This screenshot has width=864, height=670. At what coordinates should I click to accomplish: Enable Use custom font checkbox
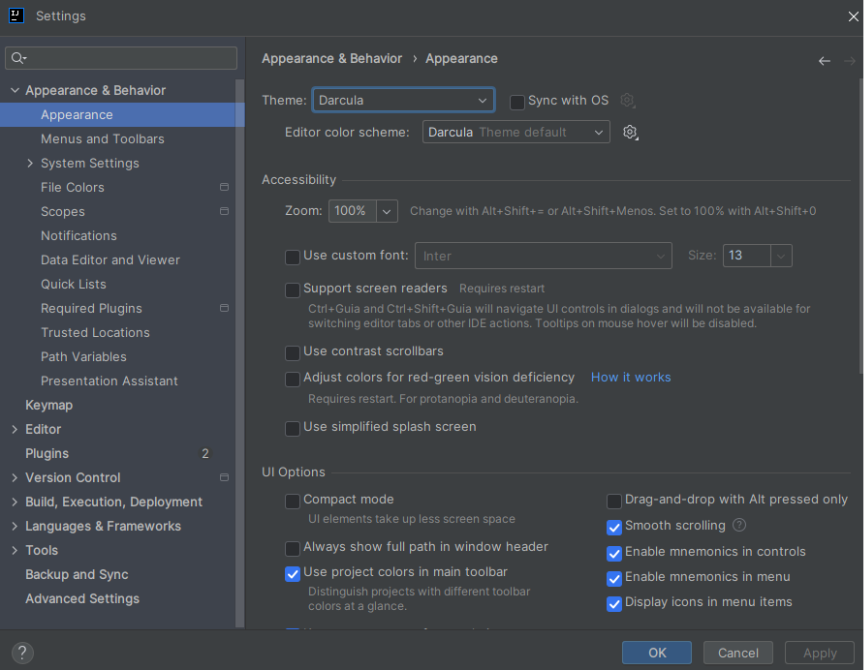292,257
